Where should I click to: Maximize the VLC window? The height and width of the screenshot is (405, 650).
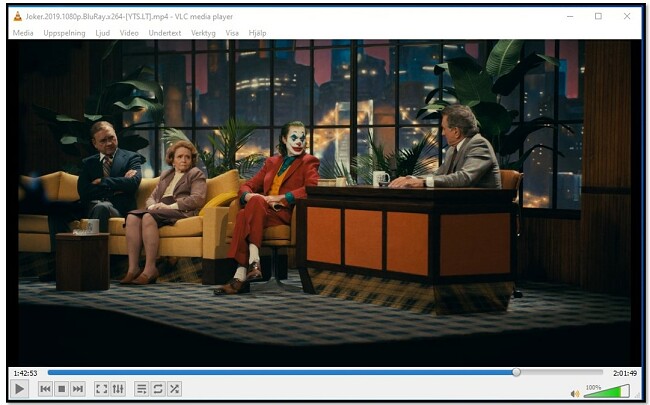(x=598, y=16)
